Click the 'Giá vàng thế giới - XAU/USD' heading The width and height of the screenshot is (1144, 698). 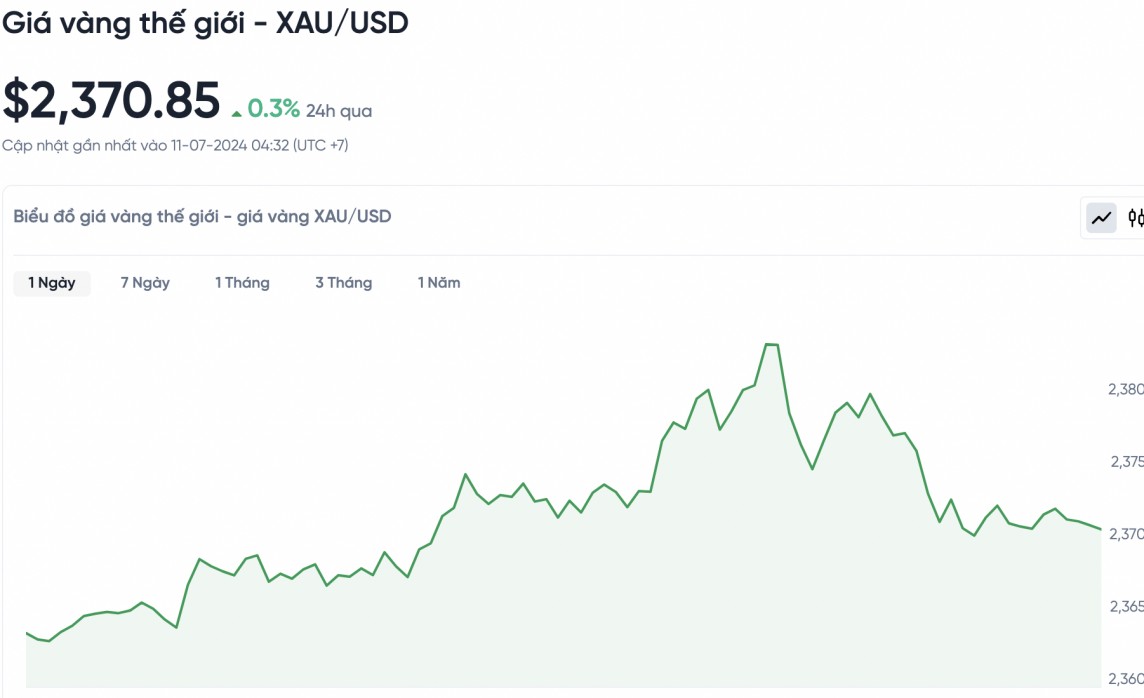[x=205, y=23]
